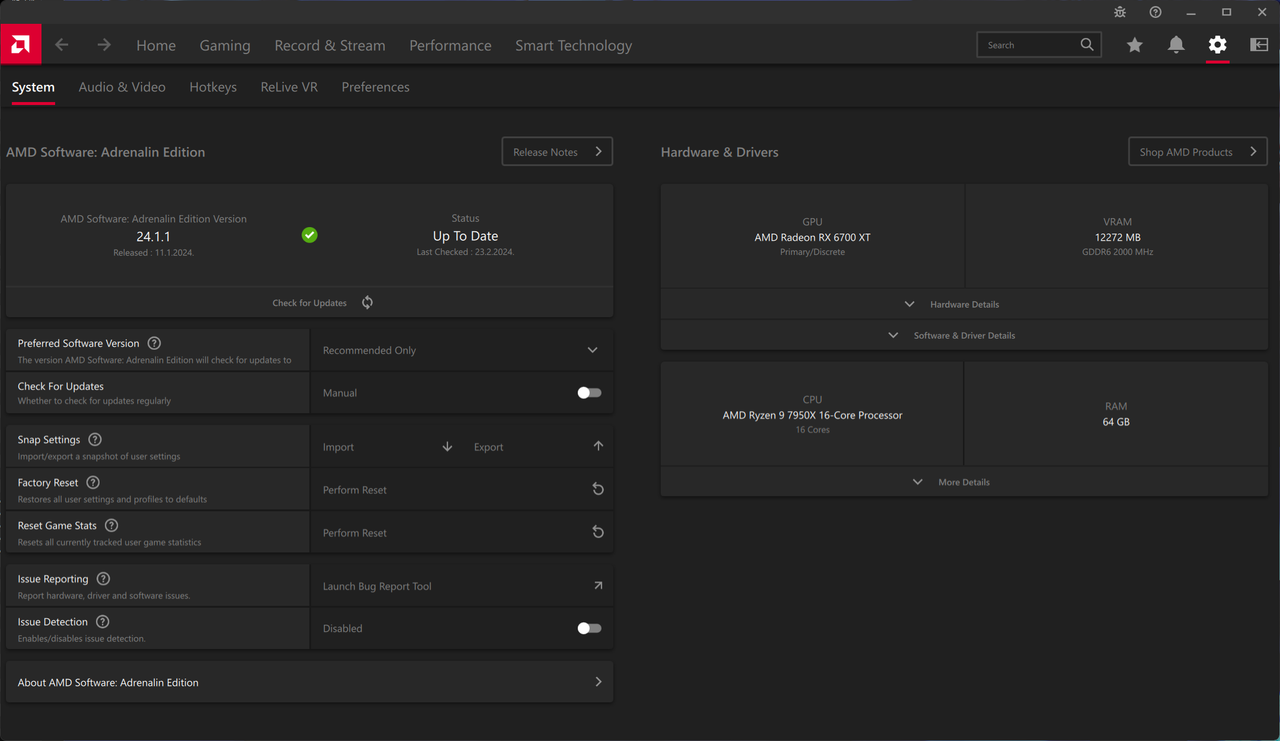Show help for Factory Reset
Screen dimensions: 1280x741
(x=93, y=483)
